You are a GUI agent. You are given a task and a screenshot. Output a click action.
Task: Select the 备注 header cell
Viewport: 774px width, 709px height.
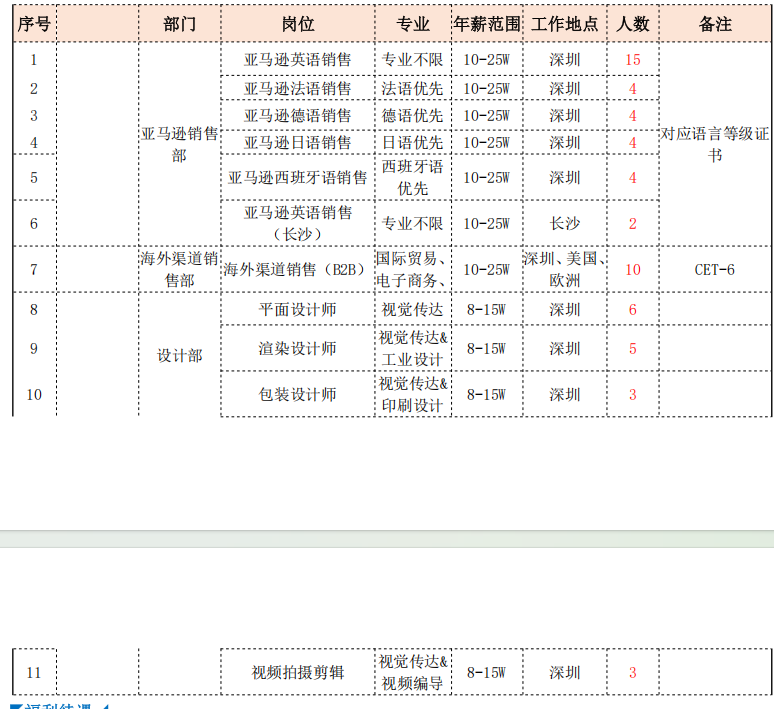tap(715, 24)
